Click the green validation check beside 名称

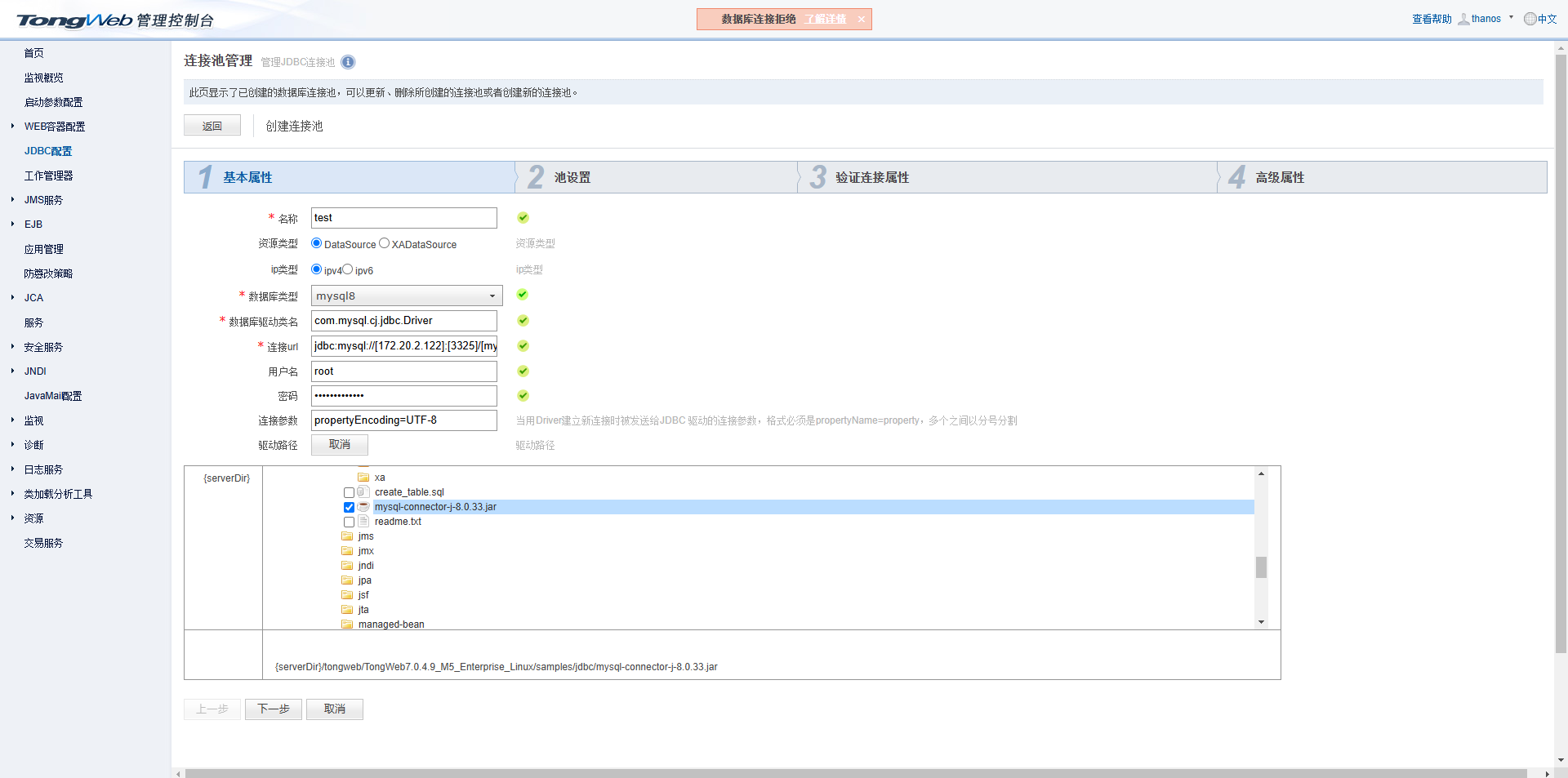[x=523, y=218]
